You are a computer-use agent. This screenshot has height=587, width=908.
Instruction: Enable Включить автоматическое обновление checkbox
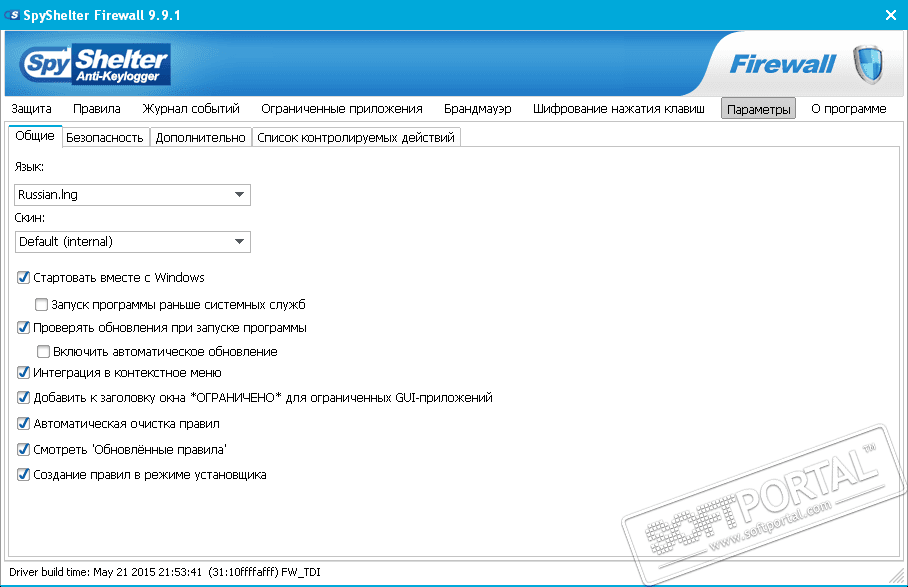click(x=43, y=351)
